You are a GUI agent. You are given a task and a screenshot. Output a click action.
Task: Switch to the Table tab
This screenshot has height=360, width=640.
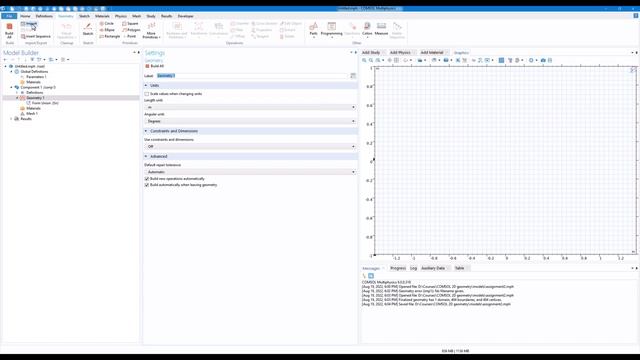[460, 268]
